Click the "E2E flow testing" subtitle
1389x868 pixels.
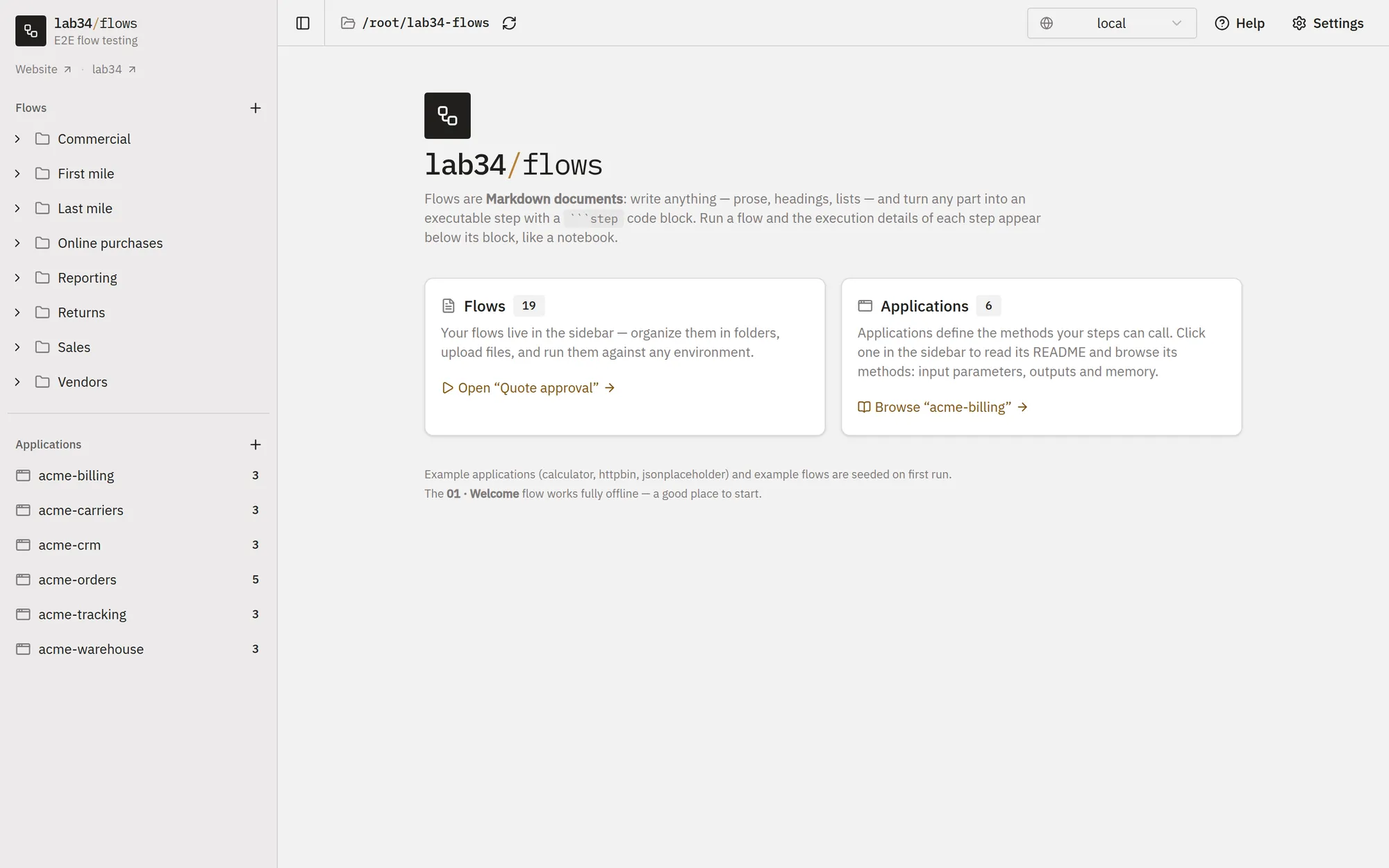coord(96,40)
